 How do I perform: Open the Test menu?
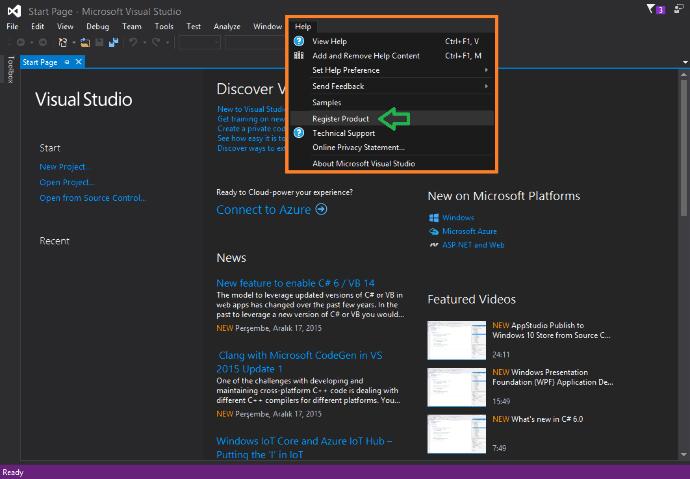pos(194,26)
